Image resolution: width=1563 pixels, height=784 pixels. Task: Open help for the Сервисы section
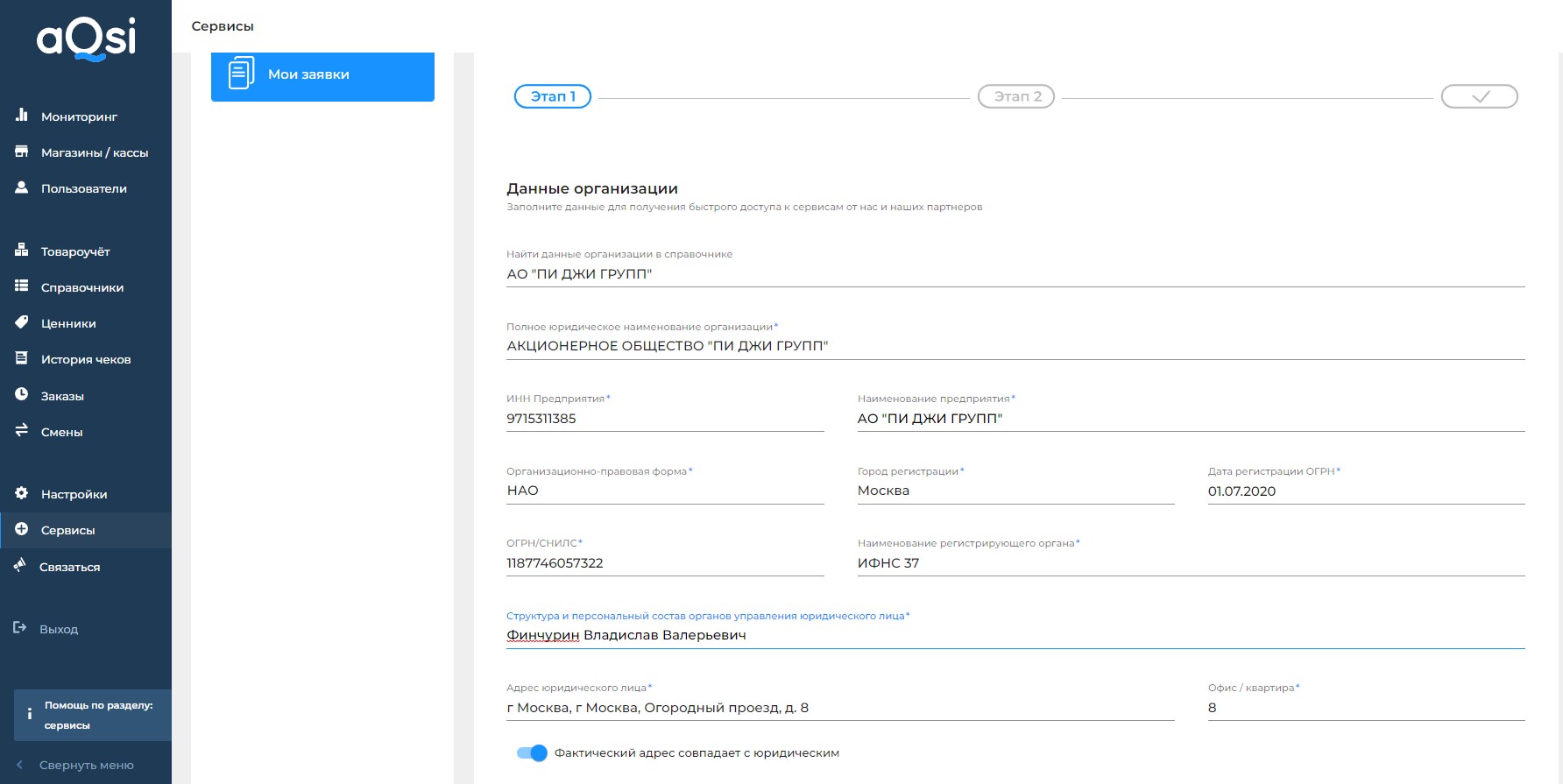point(92,715)
